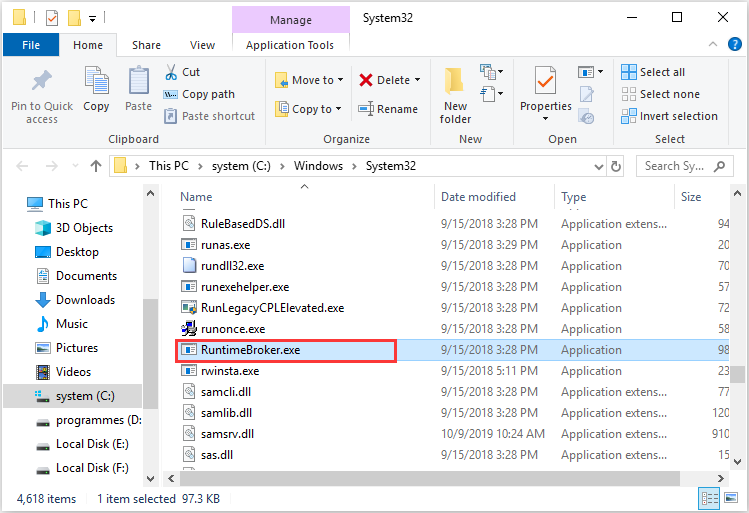The height and width of the screenshot is (513, 749).
Task: Expand the Copy to dropdown
Action: pyautogui.click(x=339, y=109)
